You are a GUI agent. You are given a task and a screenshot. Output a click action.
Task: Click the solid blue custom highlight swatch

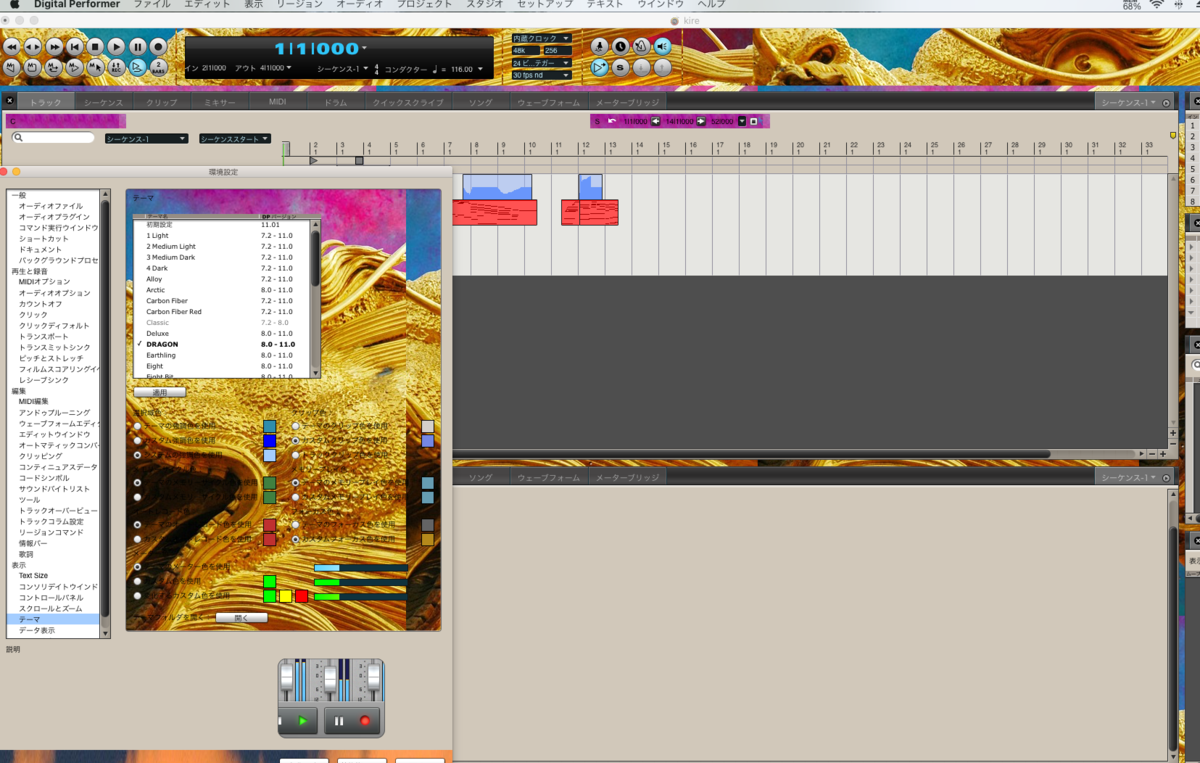coord(269,441)
